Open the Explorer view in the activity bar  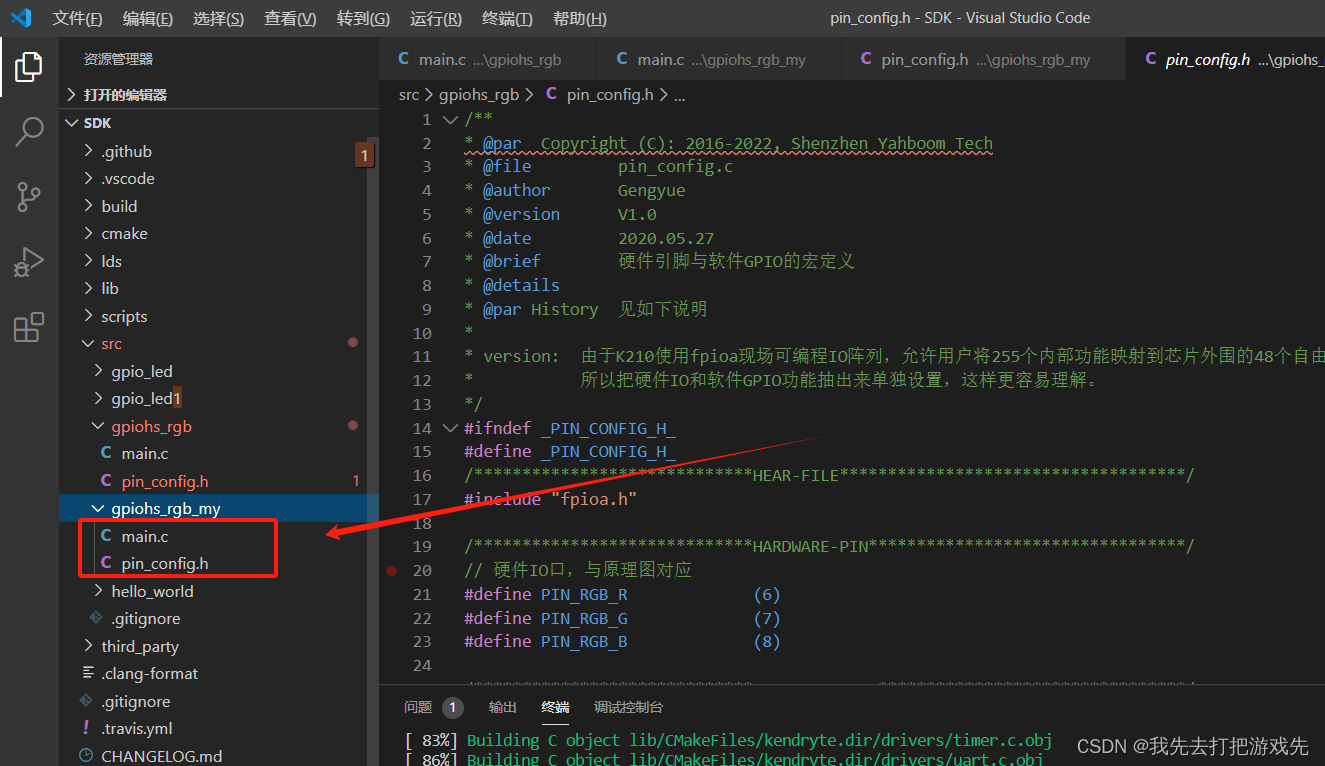pos(29,67)
